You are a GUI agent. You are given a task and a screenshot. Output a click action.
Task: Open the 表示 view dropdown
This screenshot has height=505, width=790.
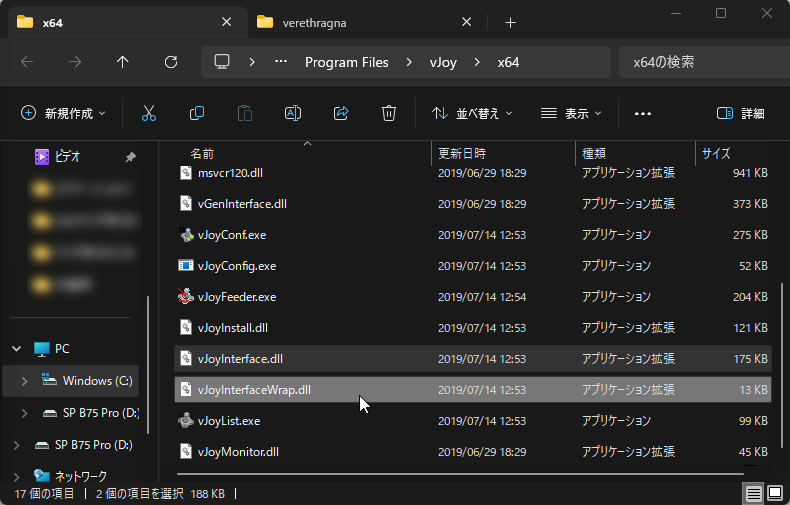pos(571,113)
